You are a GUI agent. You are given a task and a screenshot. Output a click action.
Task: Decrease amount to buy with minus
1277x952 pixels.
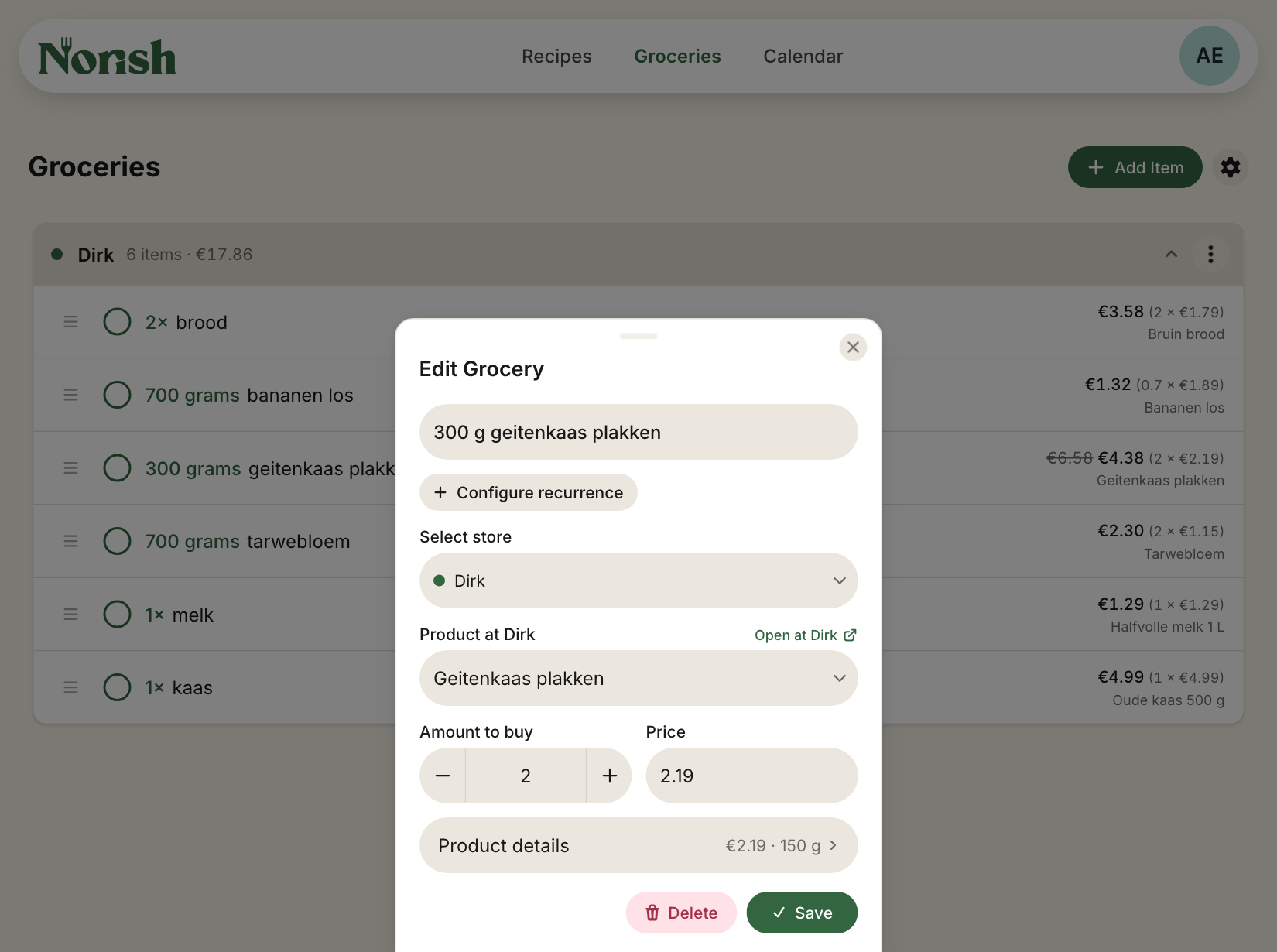(x=443, y=776)
